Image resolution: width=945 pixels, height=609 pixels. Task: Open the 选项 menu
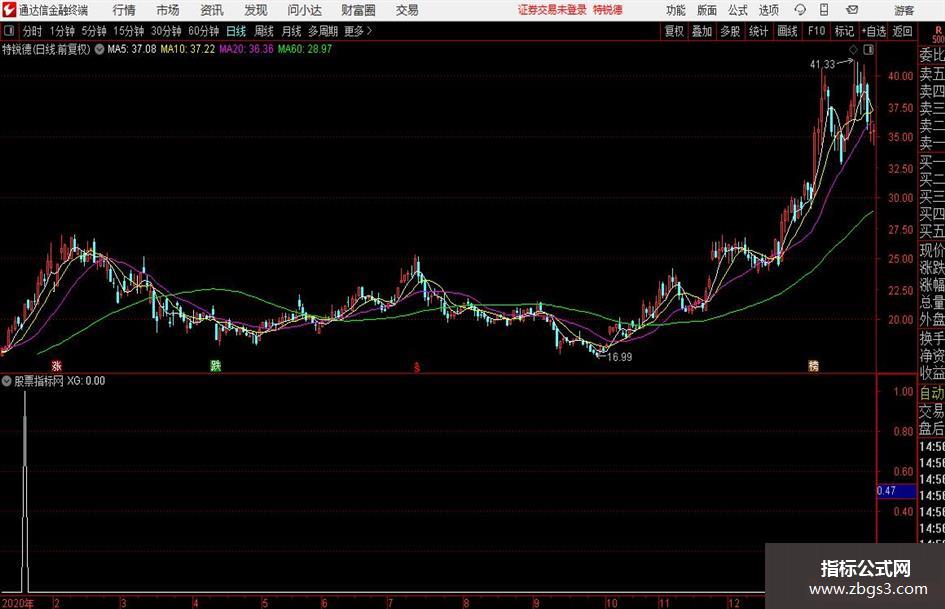click(768, 10)
